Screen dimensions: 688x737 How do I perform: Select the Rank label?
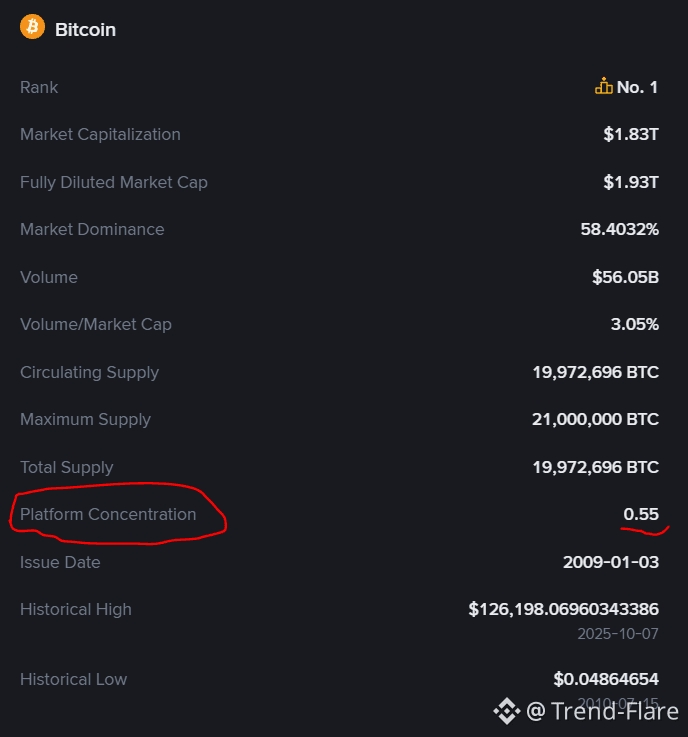coord(39,87)
